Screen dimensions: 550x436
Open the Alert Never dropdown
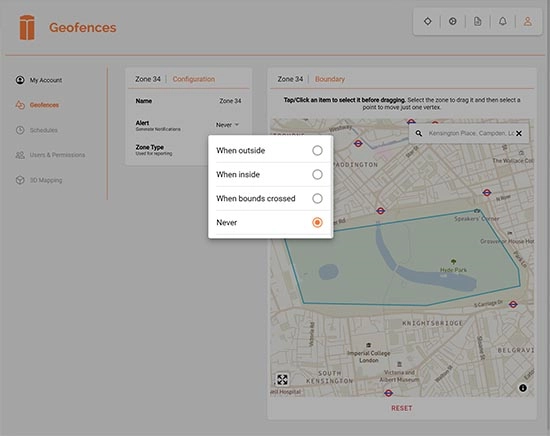tap(227, 125)
